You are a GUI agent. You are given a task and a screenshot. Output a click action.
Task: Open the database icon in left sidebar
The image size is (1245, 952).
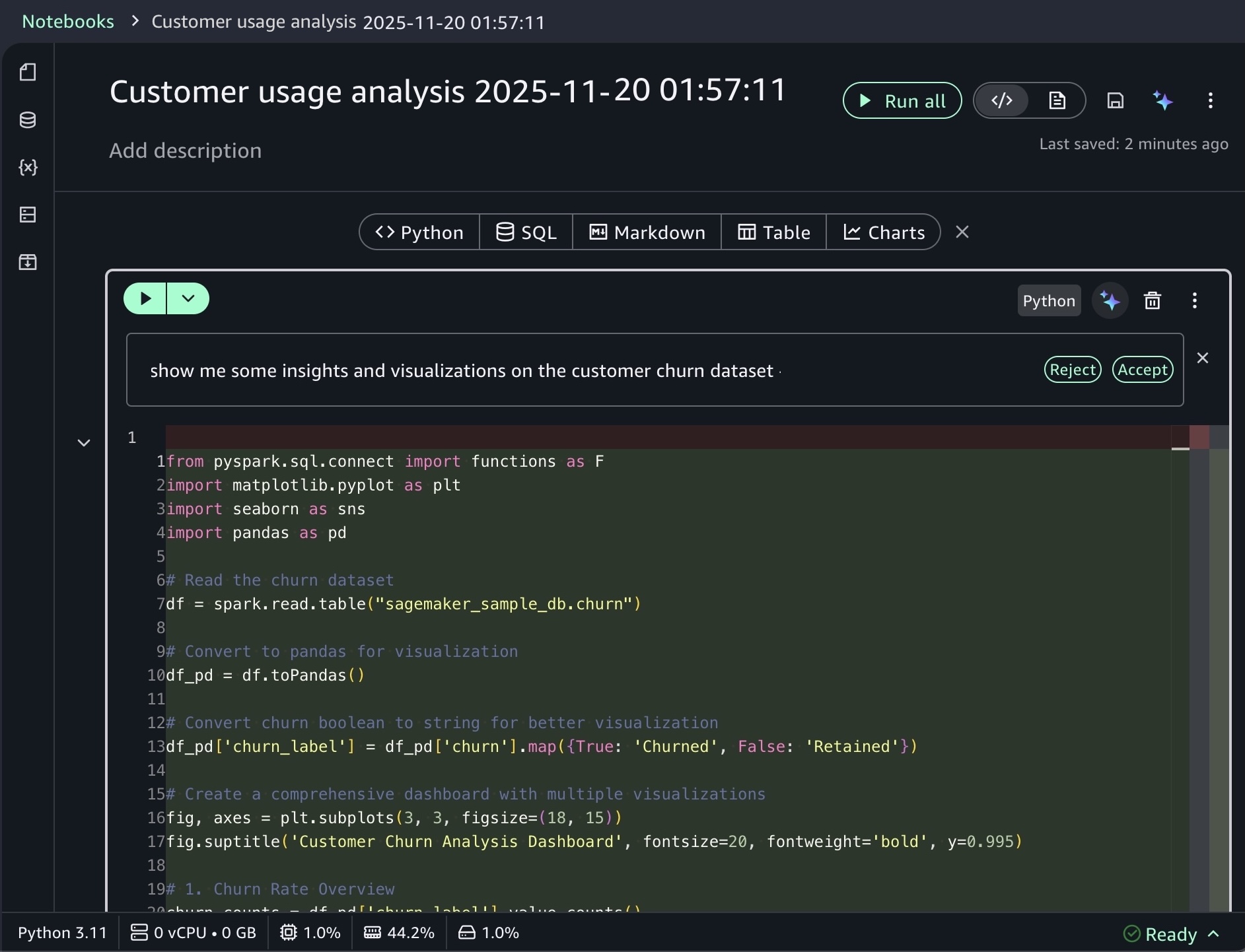pyautogui.click(x=28, y=120)
